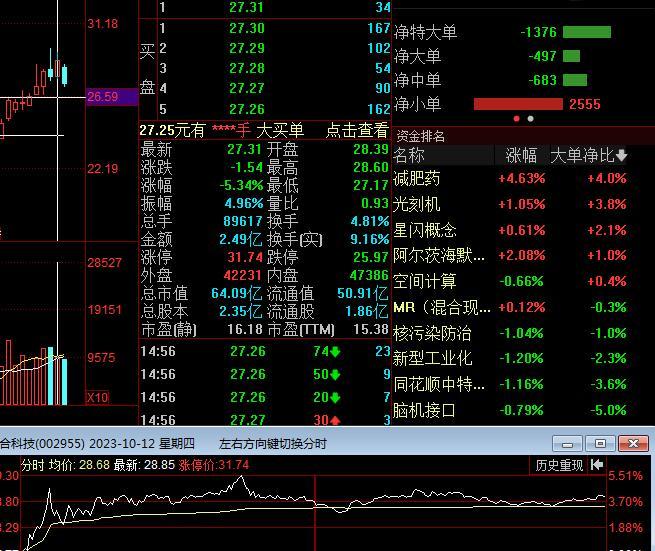655x551 pixels.
Task: Minimize the intraday chart popup window
Action: pyautogui.click(x=567, y=443)
